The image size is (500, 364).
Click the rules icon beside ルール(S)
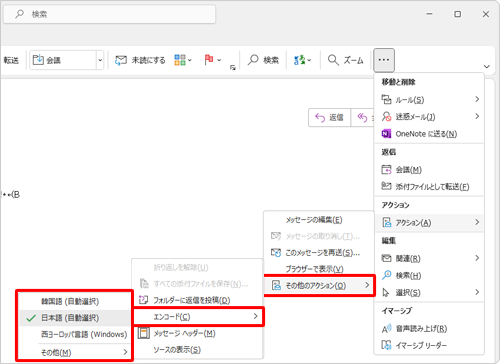pyautogui.click(x=386, y=99)
